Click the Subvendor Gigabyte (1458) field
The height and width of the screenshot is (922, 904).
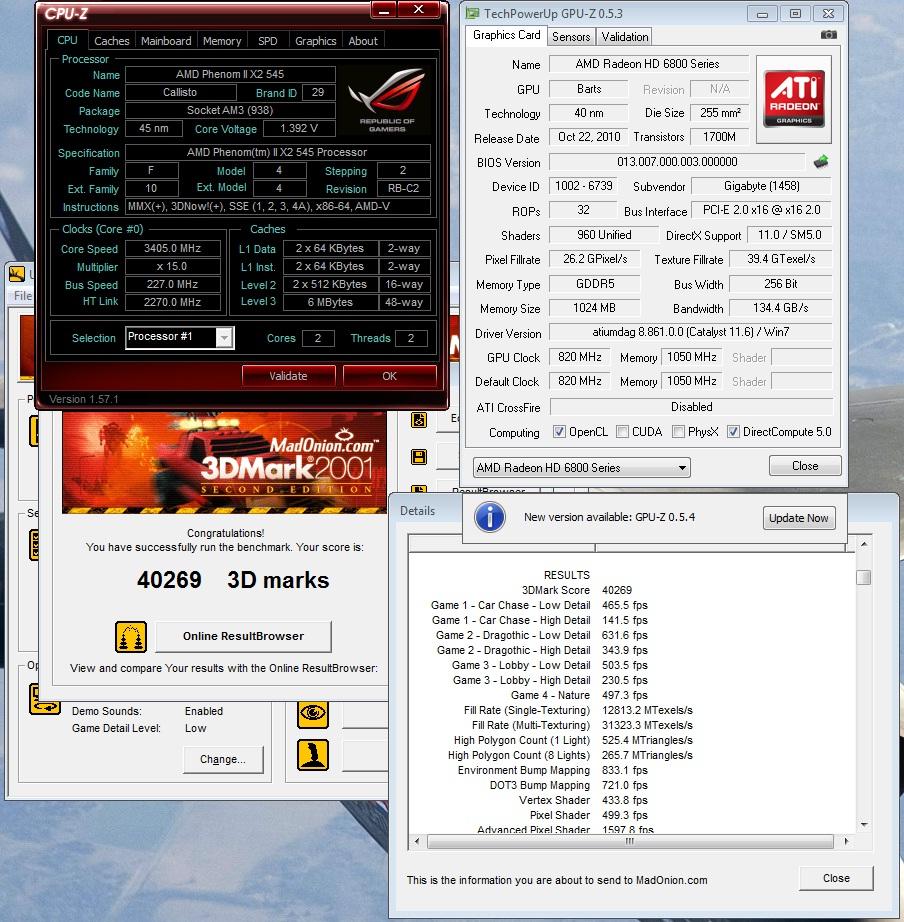[x=762, y=186]
